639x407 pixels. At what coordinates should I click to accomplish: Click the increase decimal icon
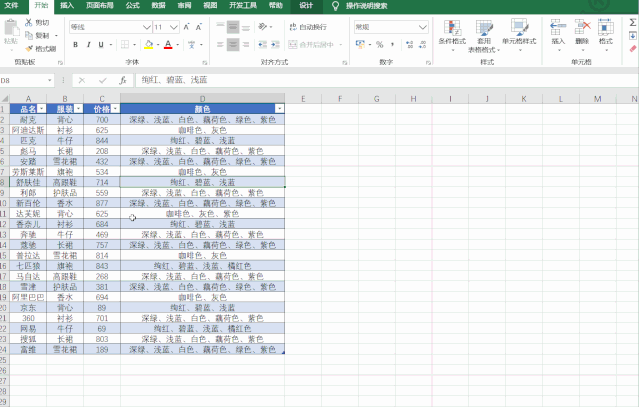410,44
